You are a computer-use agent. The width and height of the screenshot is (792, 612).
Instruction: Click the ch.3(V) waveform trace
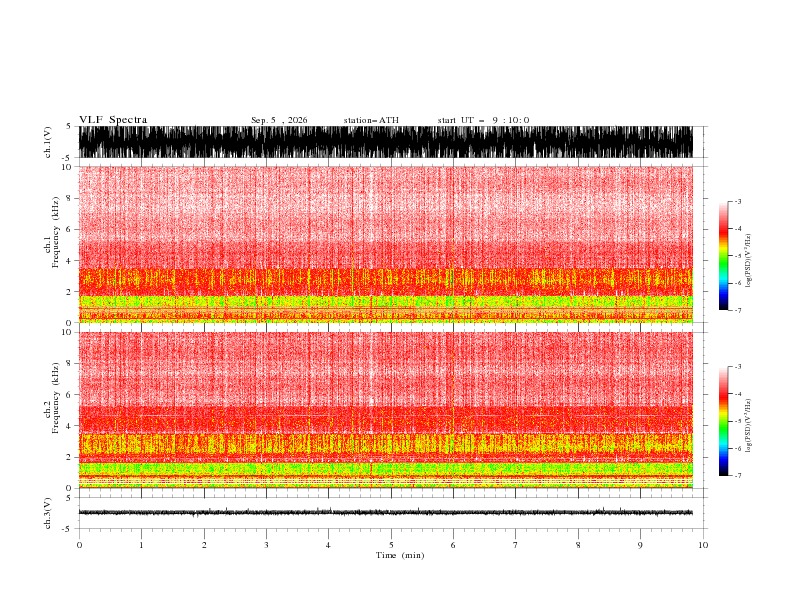click(x=385, y=513)
